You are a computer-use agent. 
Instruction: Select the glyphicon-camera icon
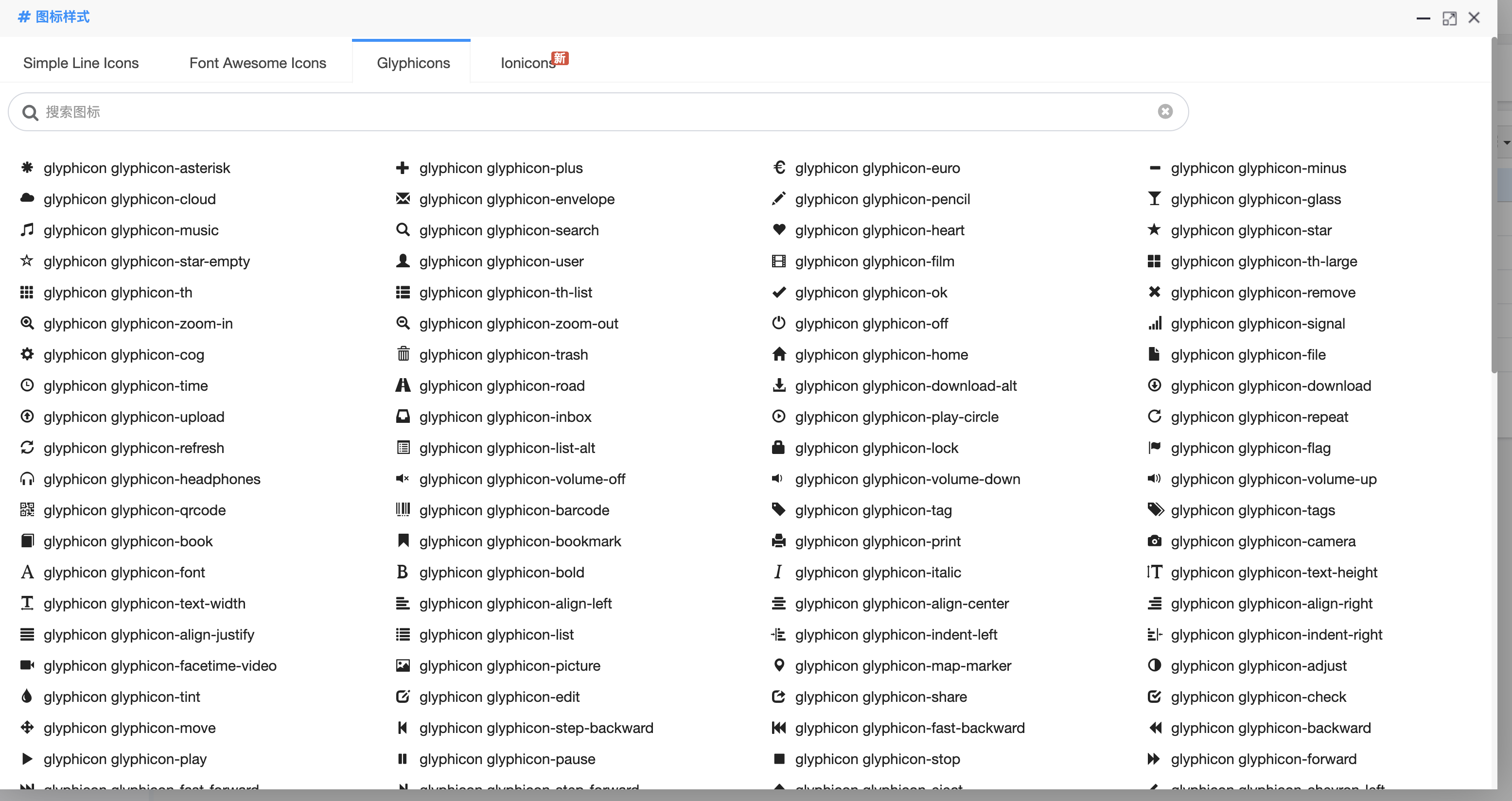point(1154,541)
